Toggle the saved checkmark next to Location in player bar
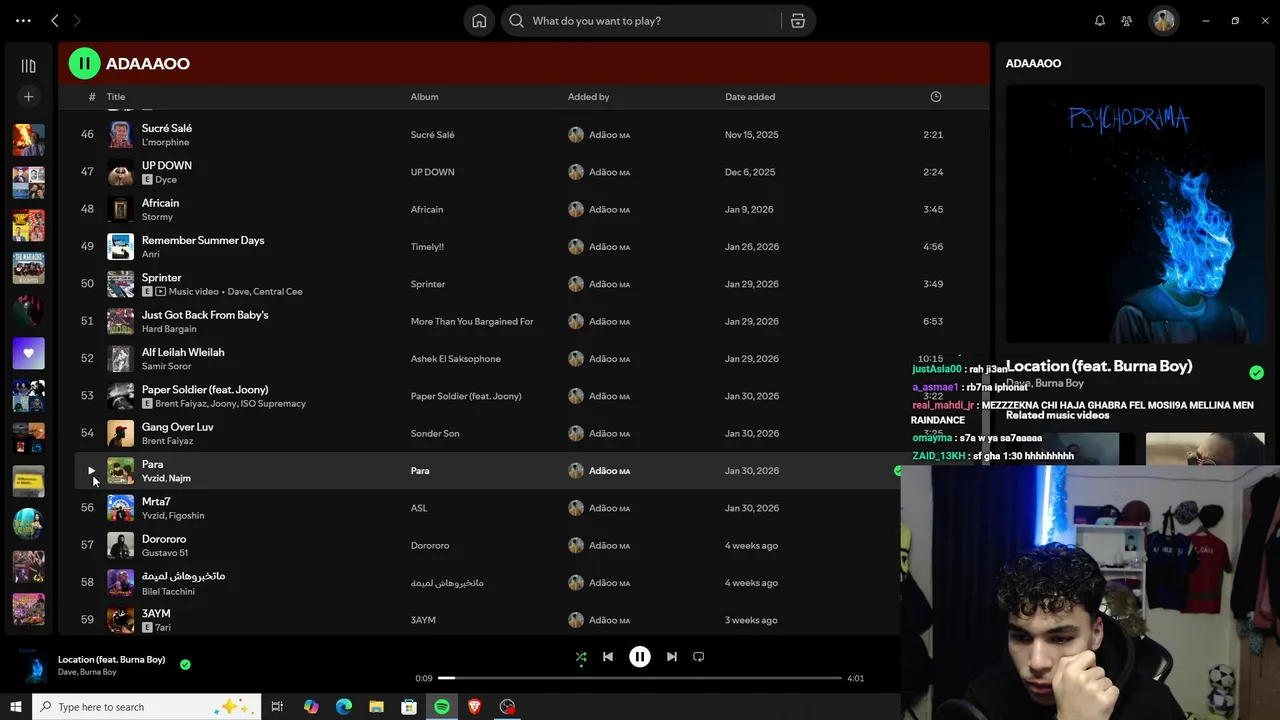 [x=185, y=664]
